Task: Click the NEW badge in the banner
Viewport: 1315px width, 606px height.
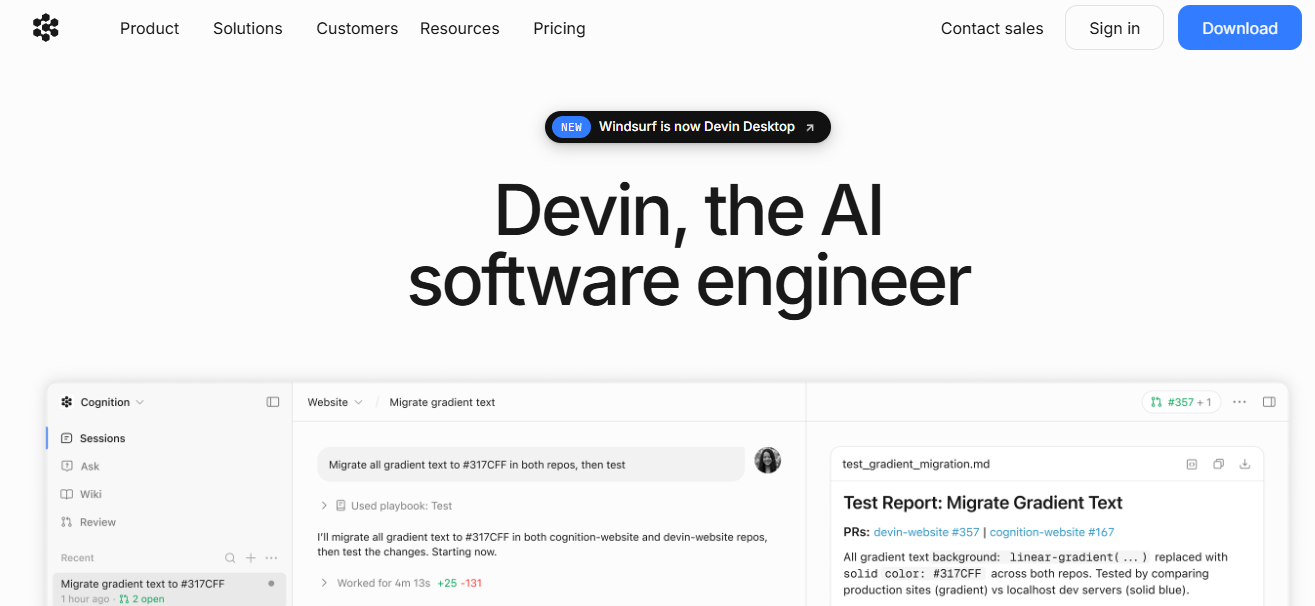Action: point(571,127)
